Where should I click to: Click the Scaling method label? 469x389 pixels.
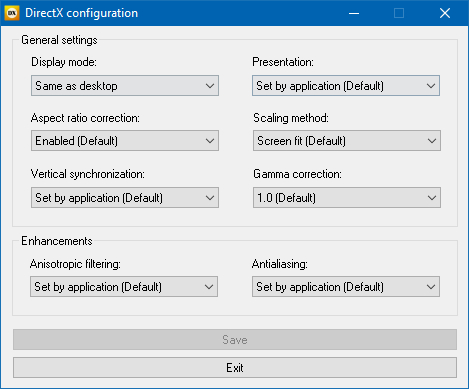click(291, 118)
